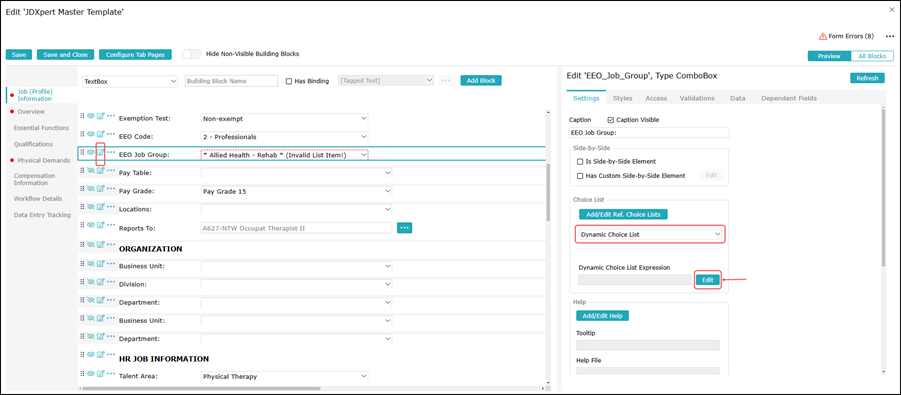This screenshot has height=395, width=901.
Task: Toggle Hide Non-Visible Building Blocks switch
Action: (192, 54)
